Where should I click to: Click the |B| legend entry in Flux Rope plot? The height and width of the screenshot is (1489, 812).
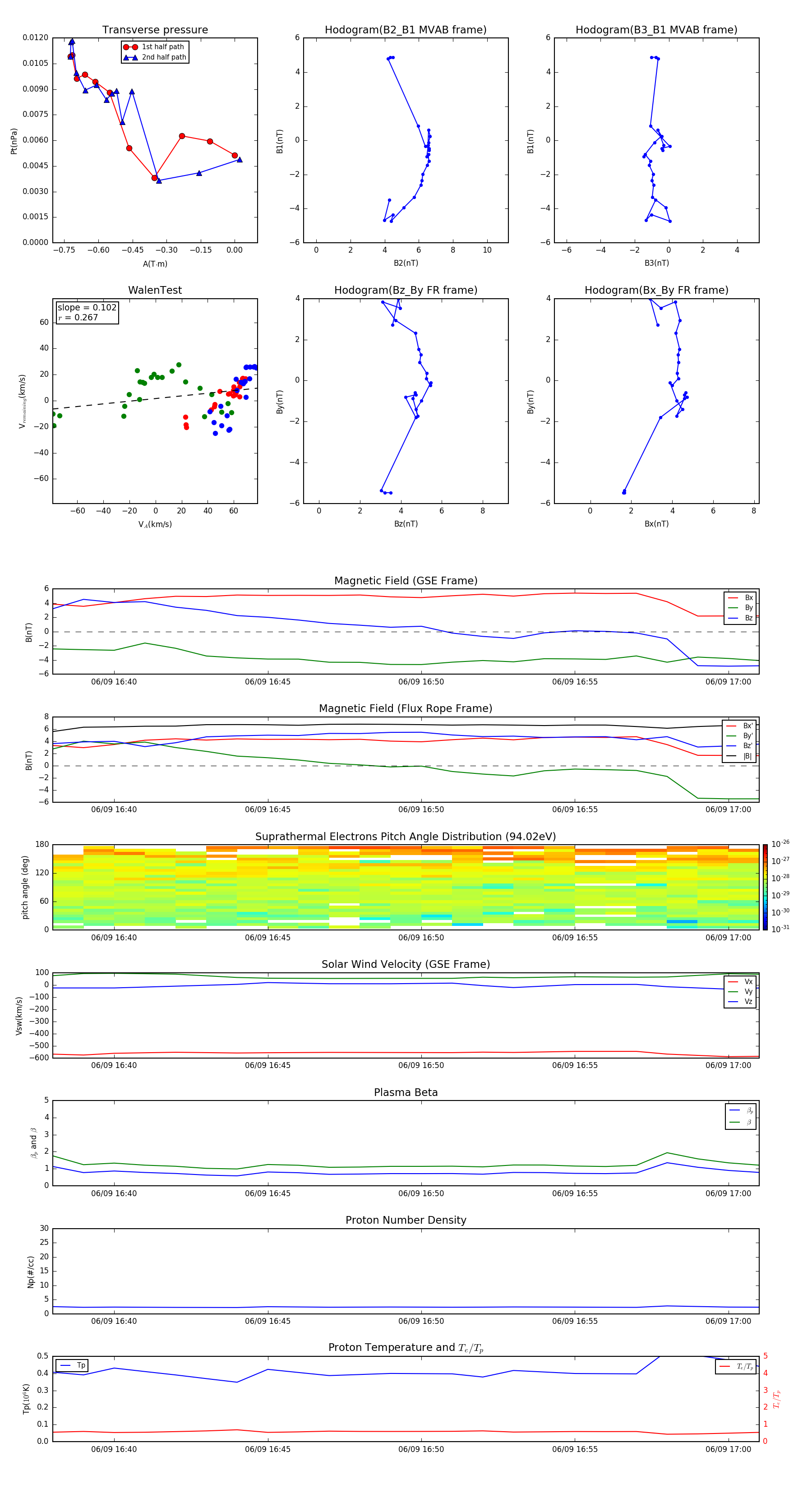pos(740,756)
